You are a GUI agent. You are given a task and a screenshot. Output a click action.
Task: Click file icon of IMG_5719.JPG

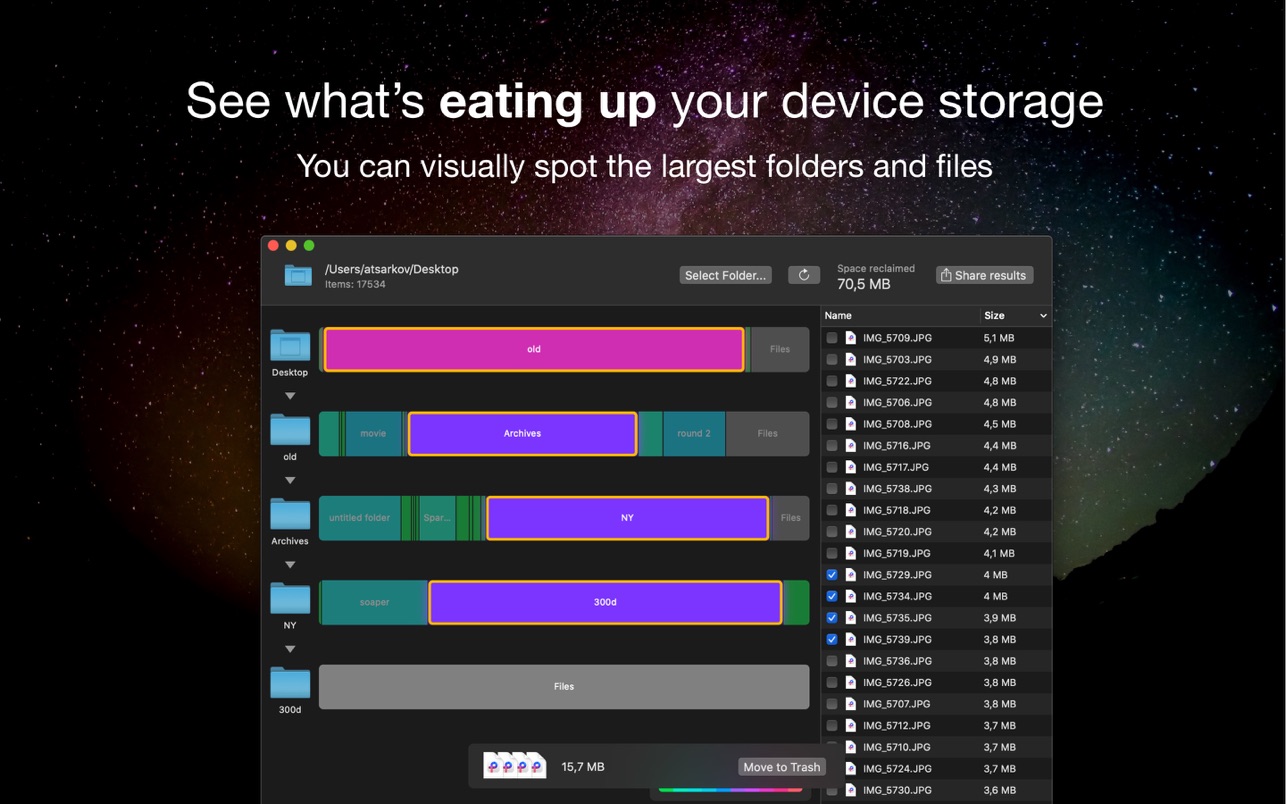[851, 553]
